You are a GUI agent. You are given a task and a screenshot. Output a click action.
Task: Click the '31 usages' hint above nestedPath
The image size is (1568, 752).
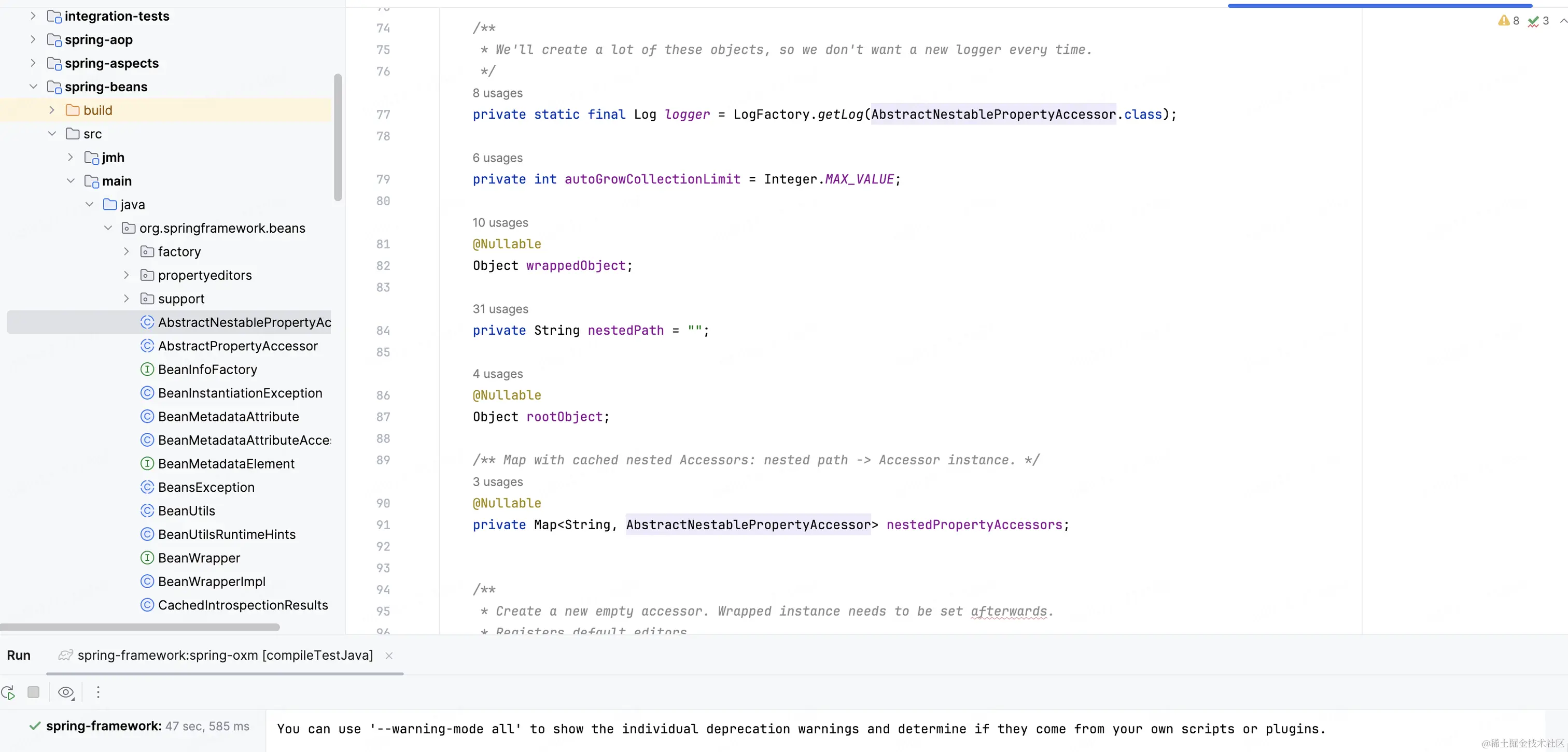click(500, 309)
